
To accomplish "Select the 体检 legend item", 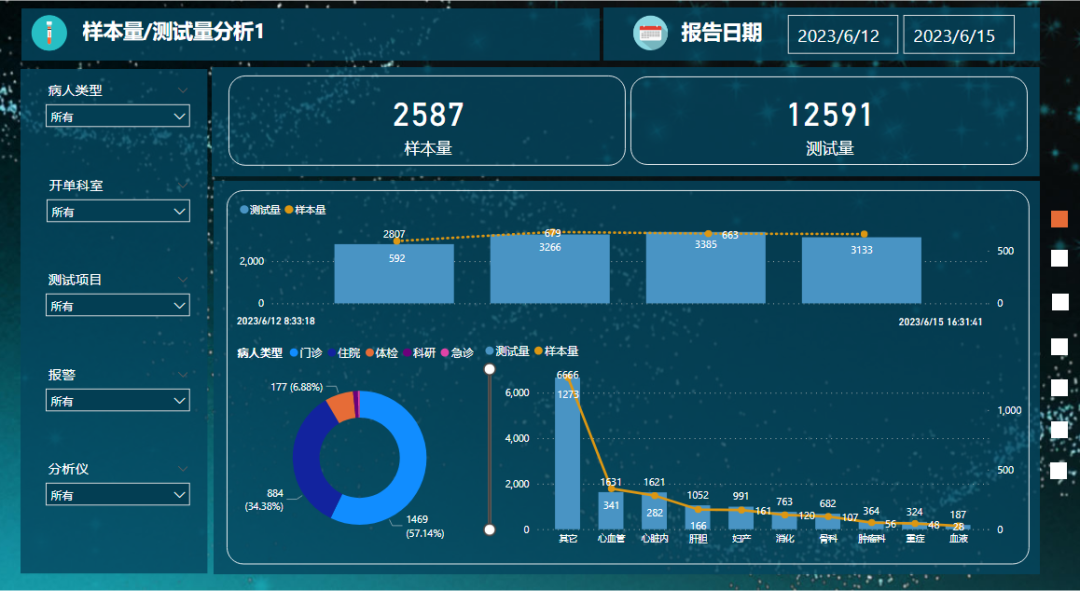I will pyautogui.click(x=382, y=353).
